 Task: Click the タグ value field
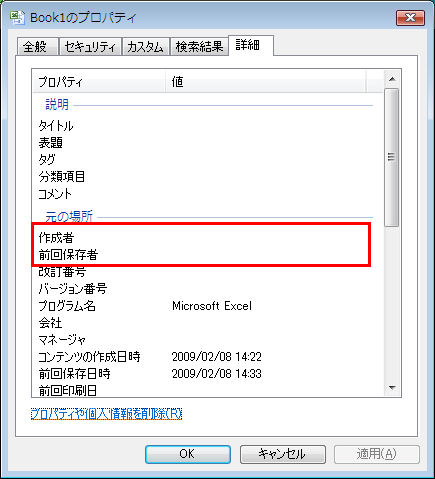pyautogui.click(x=272, y=160)
